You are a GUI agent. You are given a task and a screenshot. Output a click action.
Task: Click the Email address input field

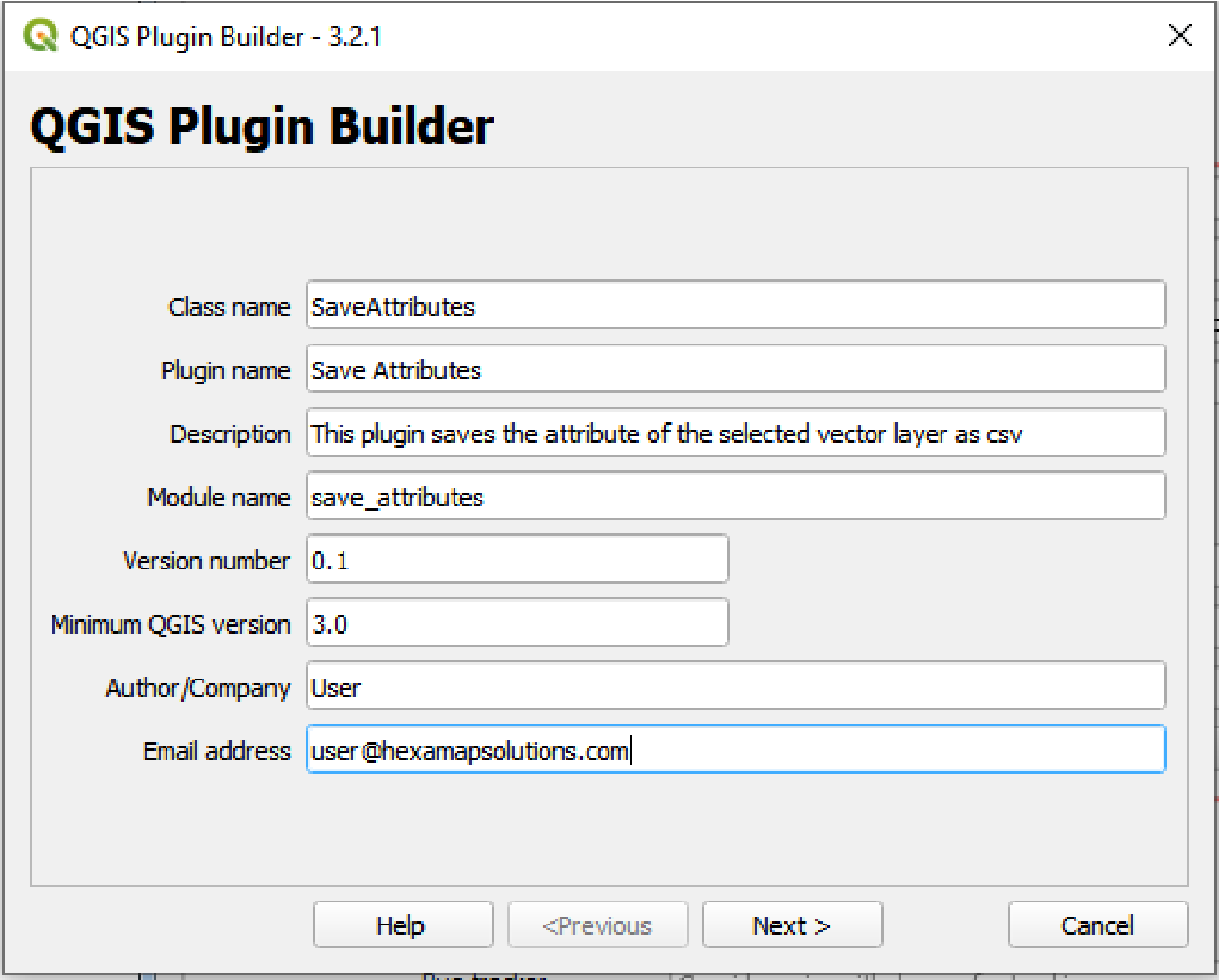[x=736, y=749]
